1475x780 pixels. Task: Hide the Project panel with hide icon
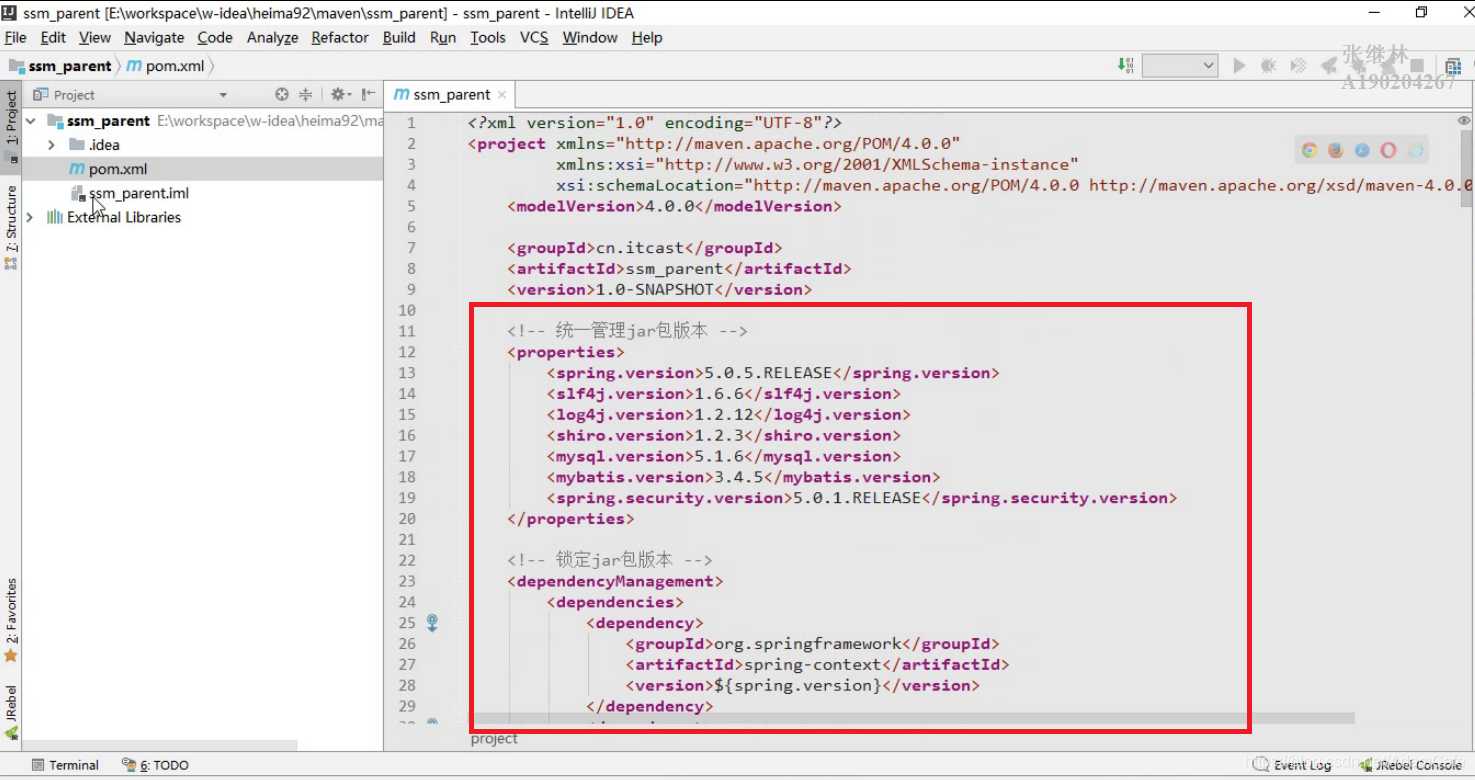point(368,94)
